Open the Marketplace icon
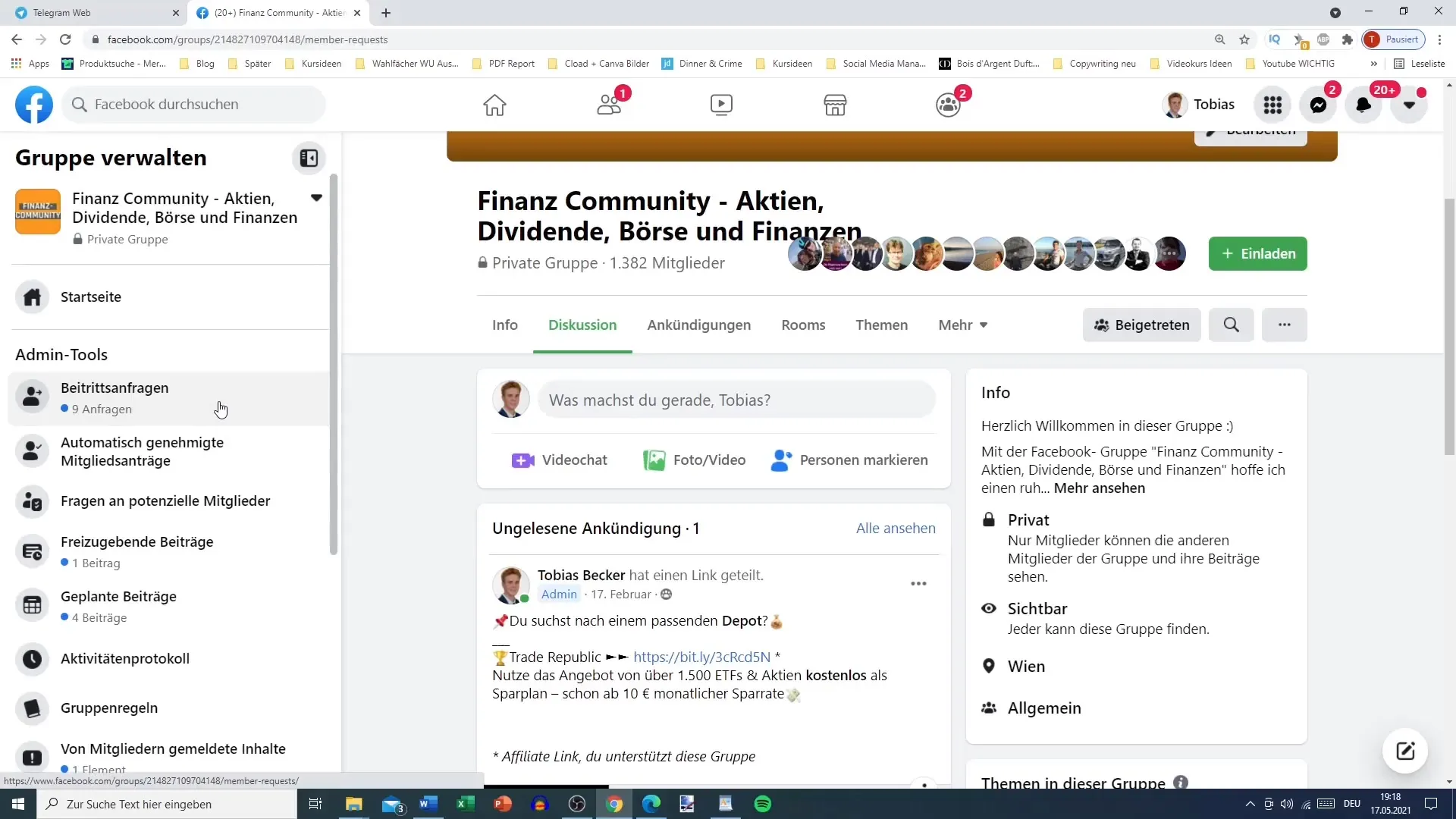1456x819 pixels. click(x=835, y=105)
